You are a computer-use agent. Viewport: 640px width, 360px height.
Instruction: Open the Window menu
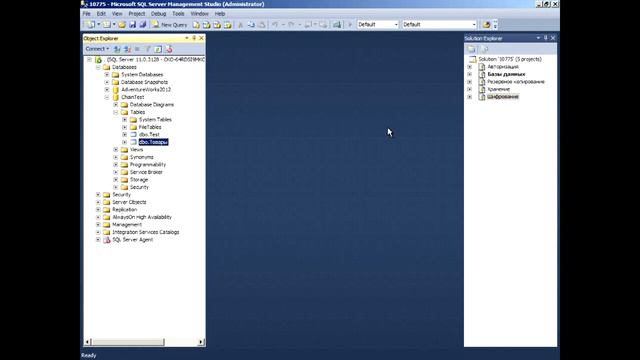(199, 14)
